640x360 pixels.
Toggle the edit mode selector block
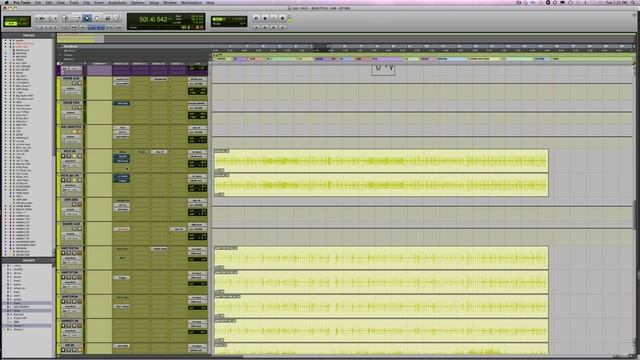tap(17, 22)
